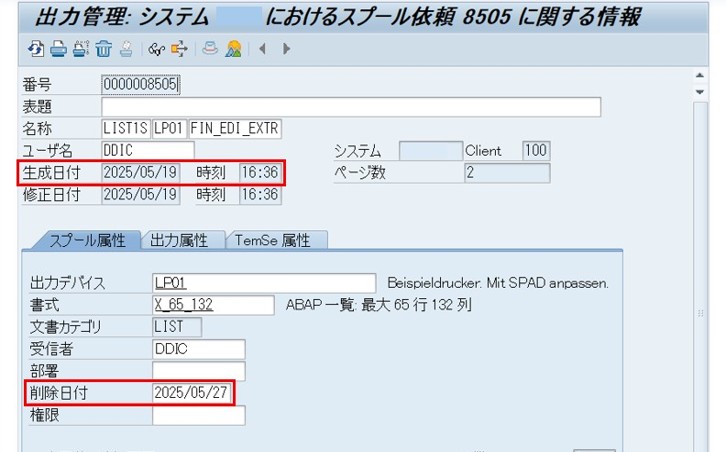Click the 'ABAP 一覧: 最大 65 行 132 列' description
726x452 pixels.
point(379,305)
